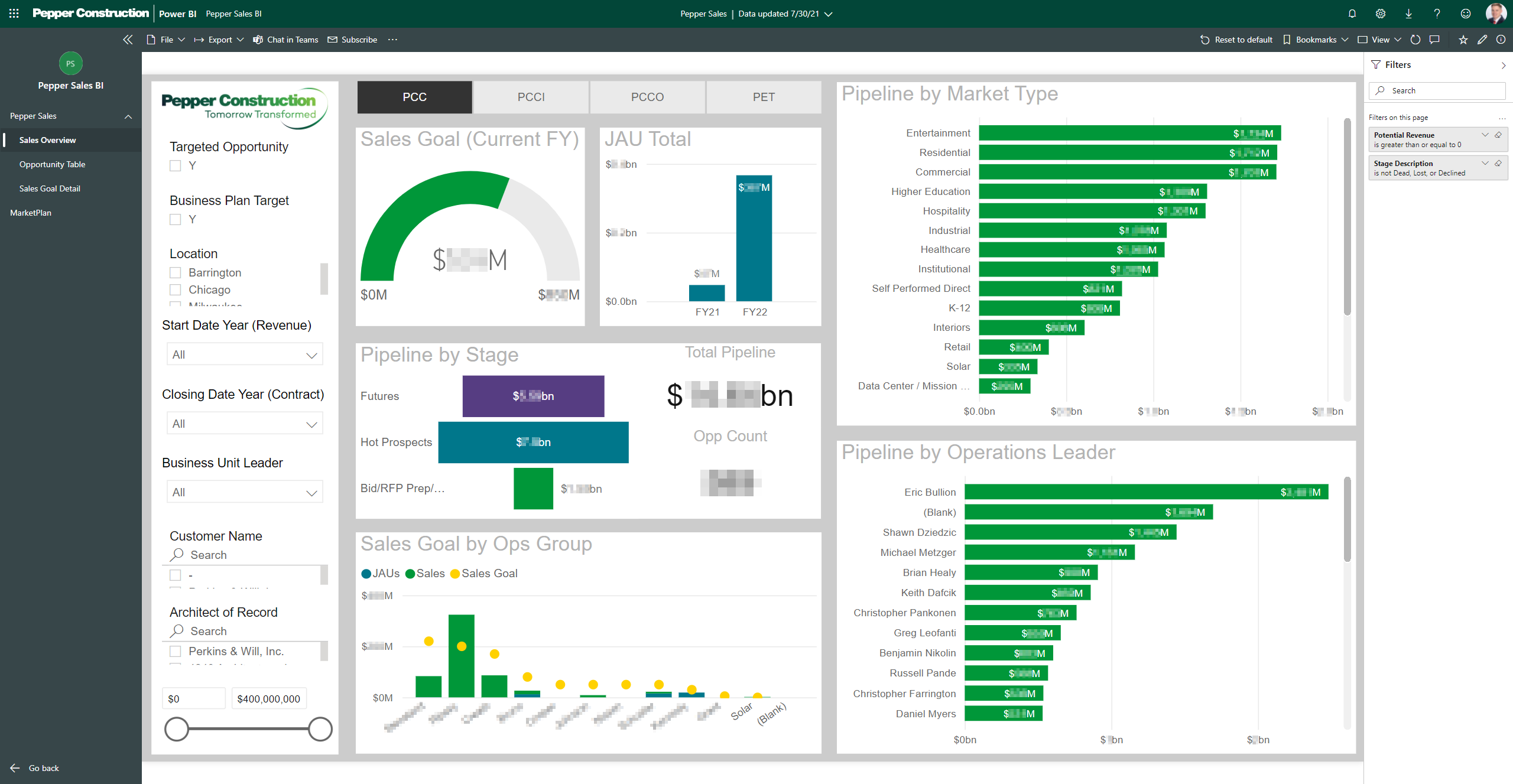Click the Hot Prospects teal bar
Image resolution: width=1513 pixels, height=784 pixels.
coord(533,442)
